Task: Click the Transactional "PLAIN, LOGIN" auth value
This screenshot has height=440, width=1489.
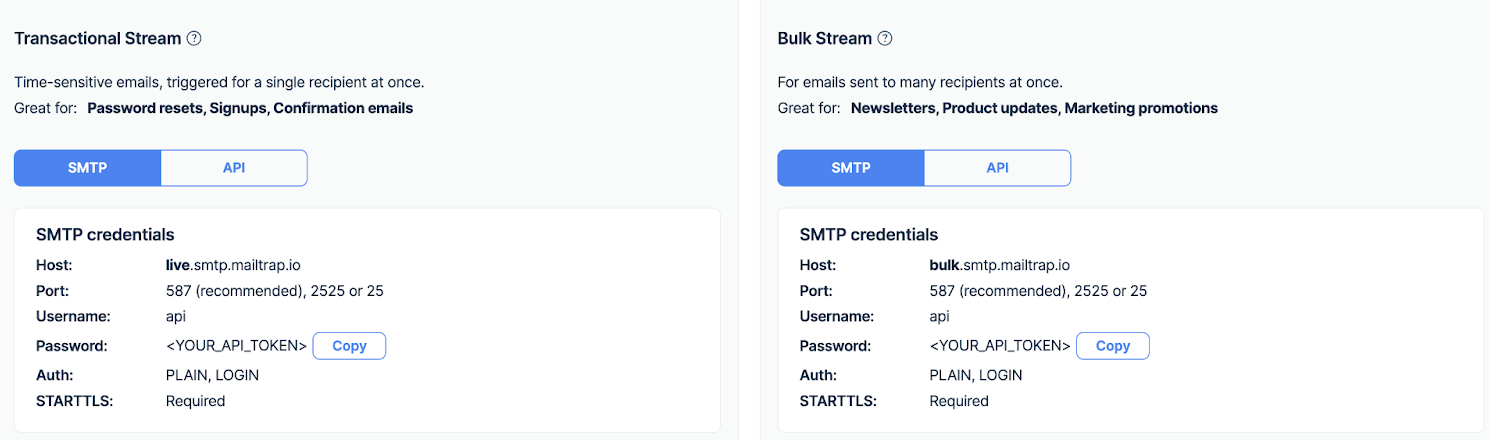Action: tap(212, 376)
